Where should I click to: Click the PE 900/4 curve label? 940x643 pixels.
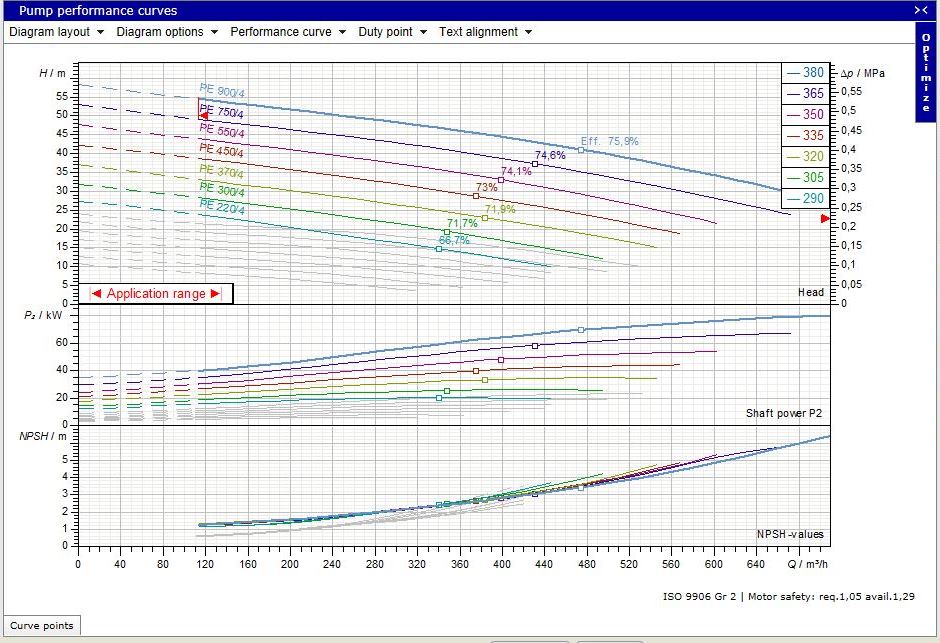[x=221, y=91]
